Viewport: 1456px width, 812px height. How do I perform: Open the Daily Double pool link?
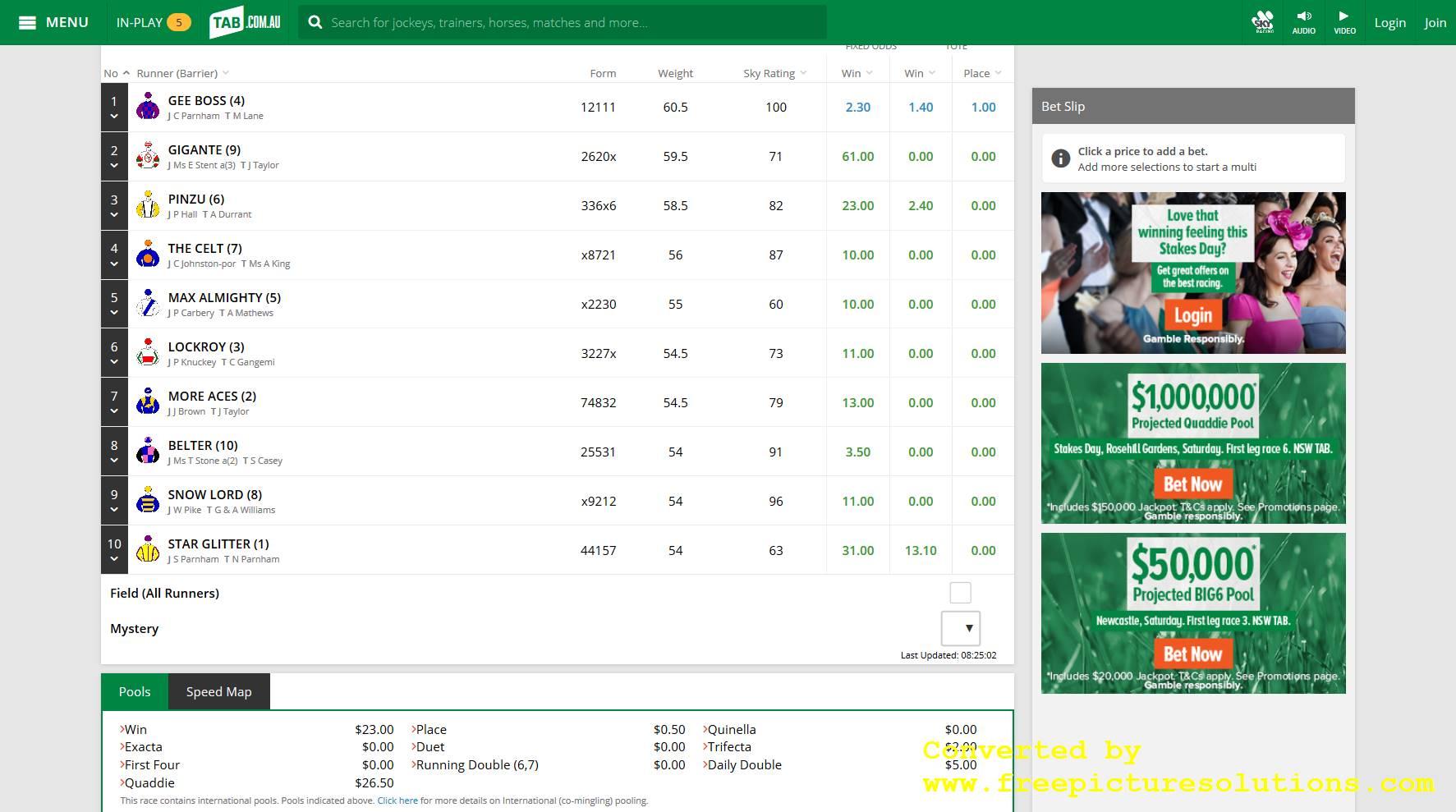tap(742, 764)
